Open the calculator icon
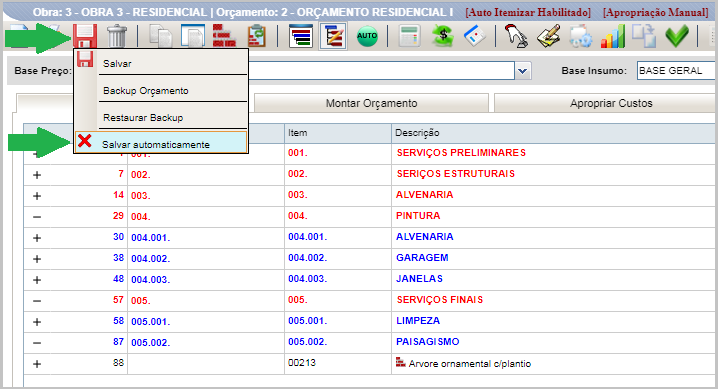This screenshot has height=389, width=718. [409, 36]
